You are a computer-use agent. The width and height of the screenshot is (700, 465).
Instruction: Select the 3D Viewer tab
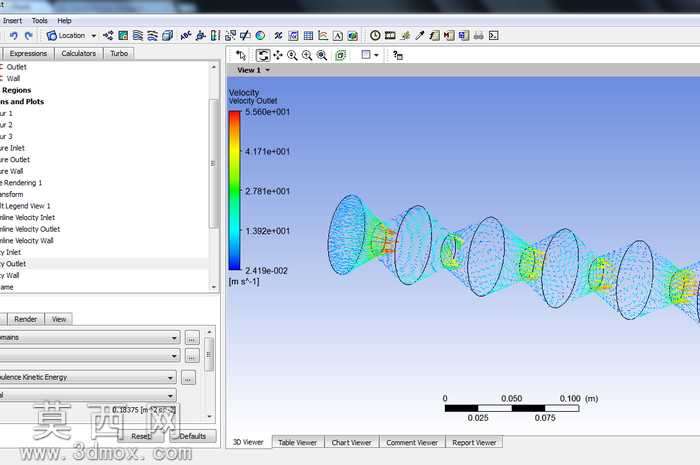click(x=248, y=442)
